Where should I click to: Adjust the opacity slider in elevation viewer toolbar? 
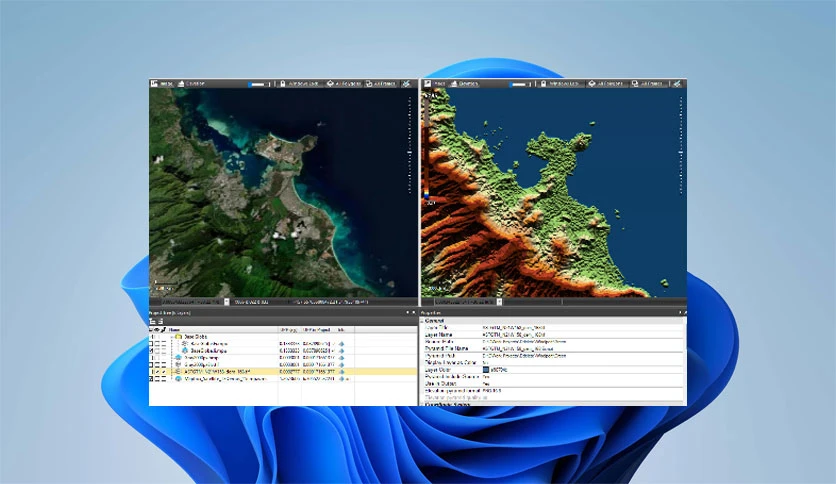click(520, 84)
